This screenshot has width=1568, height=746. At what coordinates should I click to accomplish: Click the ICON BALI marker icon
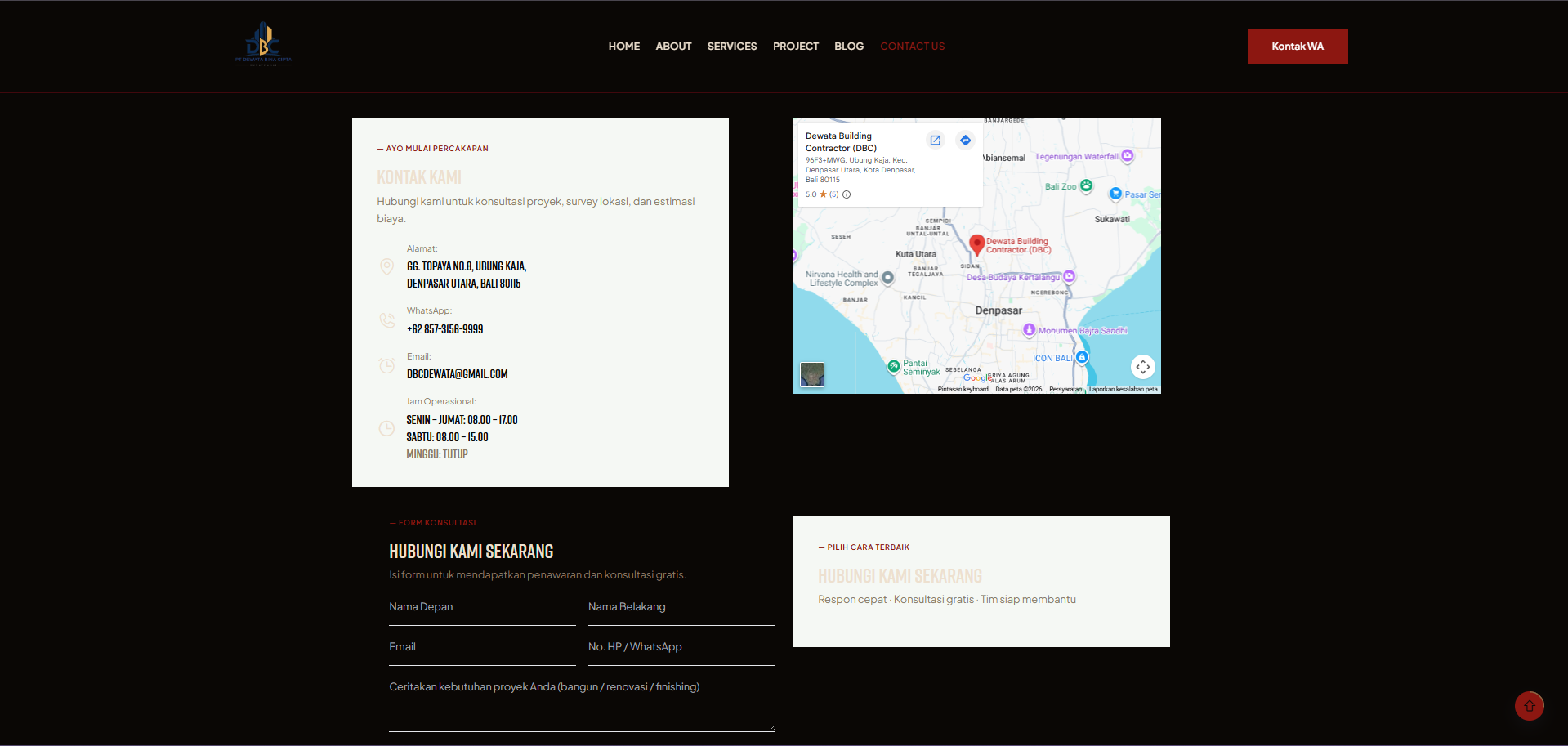[x=1082, y=357]
